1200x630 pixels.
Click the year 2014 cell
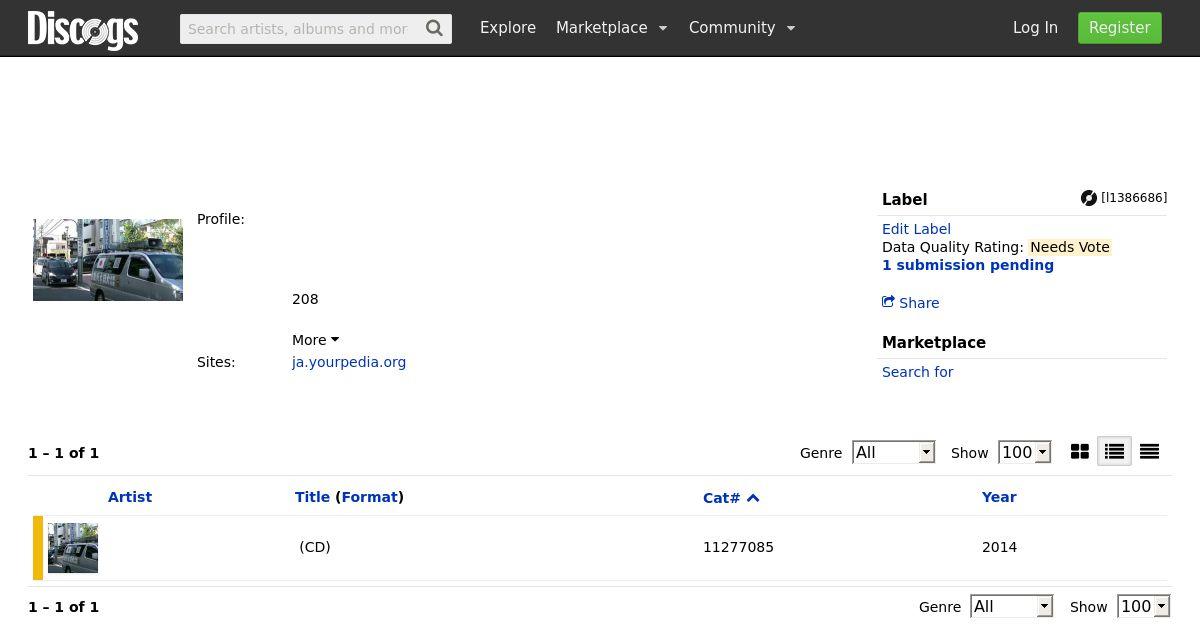click(999, 547)
